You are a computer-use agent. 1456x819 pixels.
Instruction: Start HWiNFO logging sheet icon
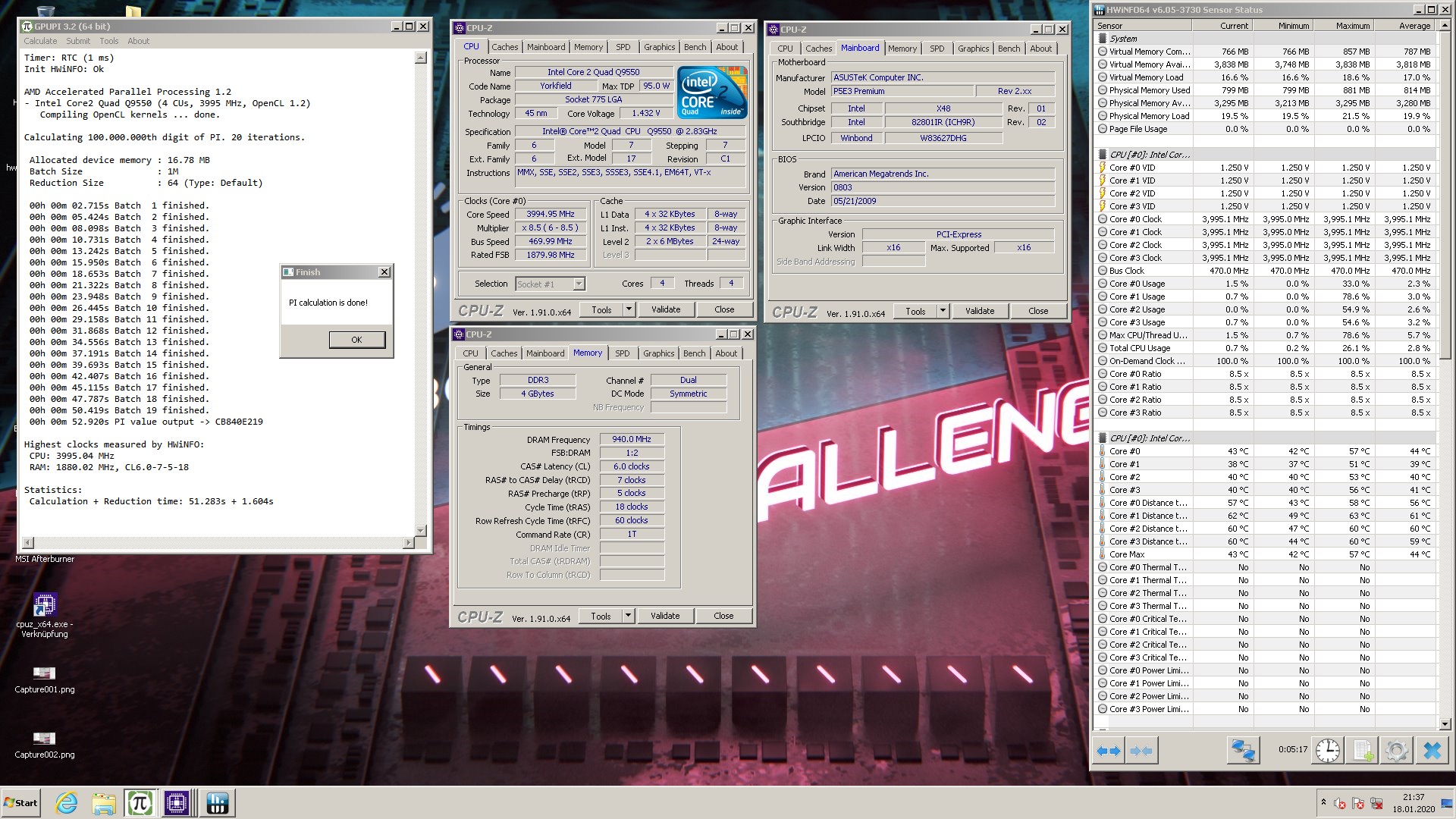click(x=1363, y=751)
